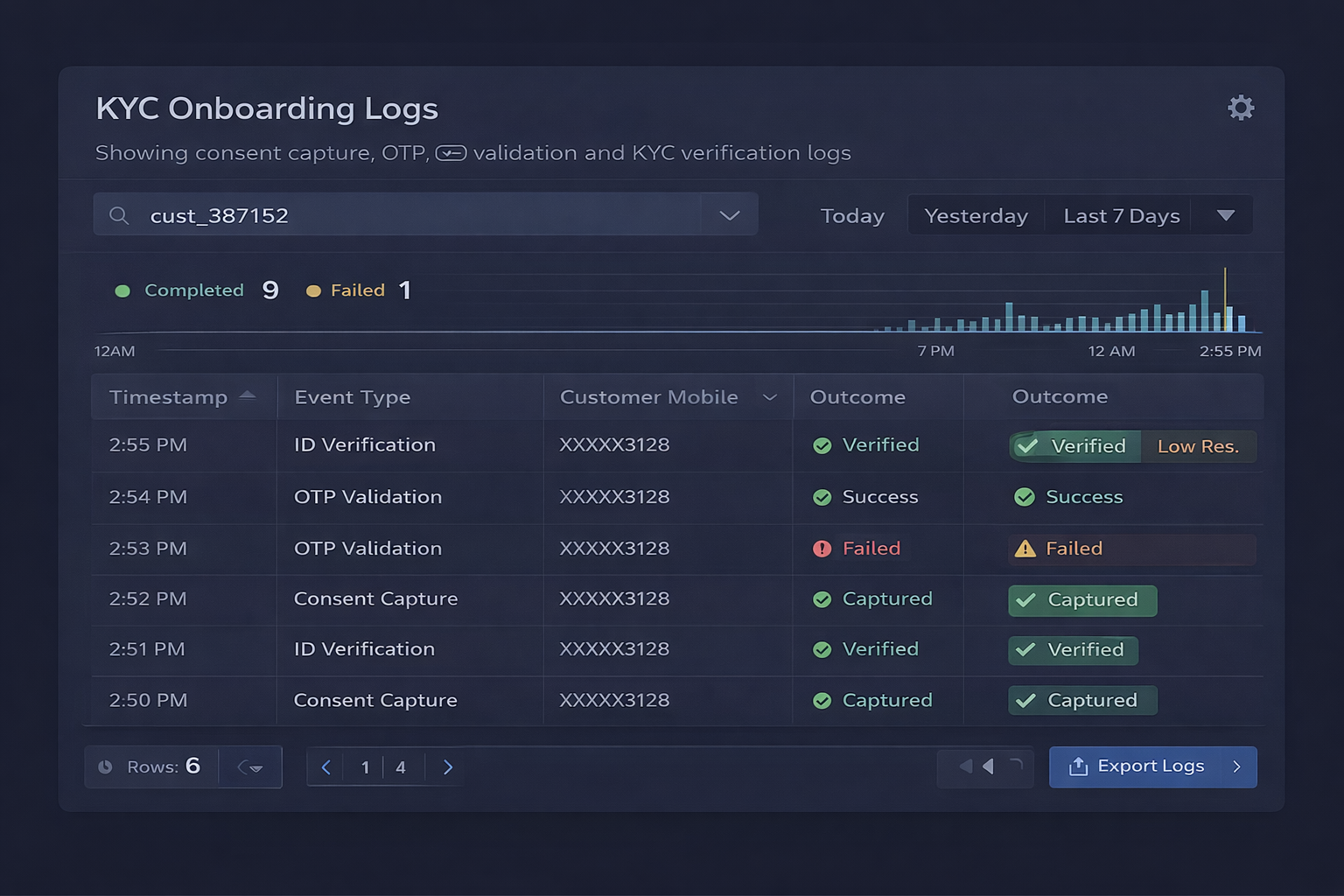Toggle the Failed legend filter

pos(346,290)
